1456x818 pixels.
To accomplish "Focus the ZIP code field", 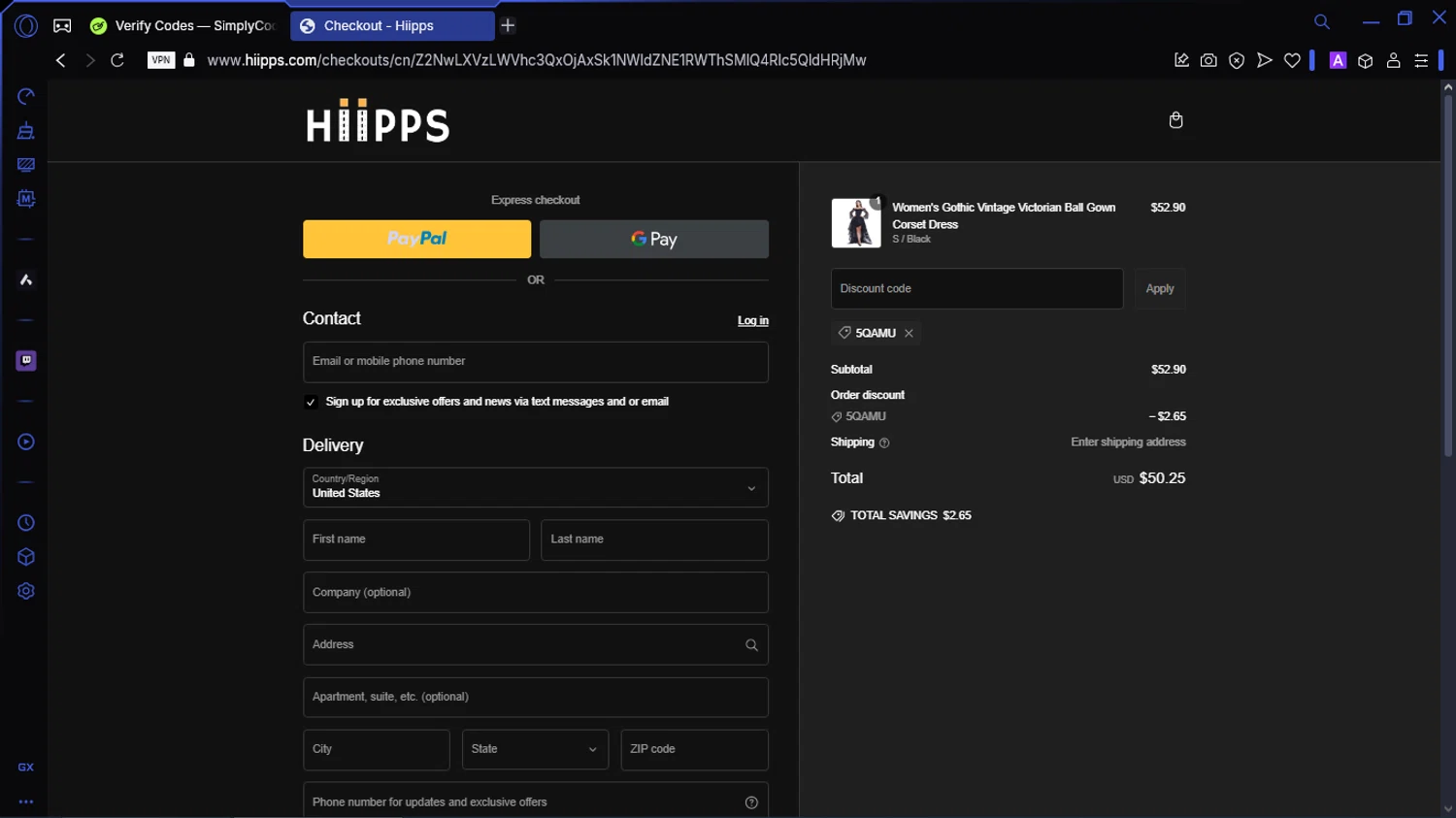I will pyautogui.click(x=695, y=750).
